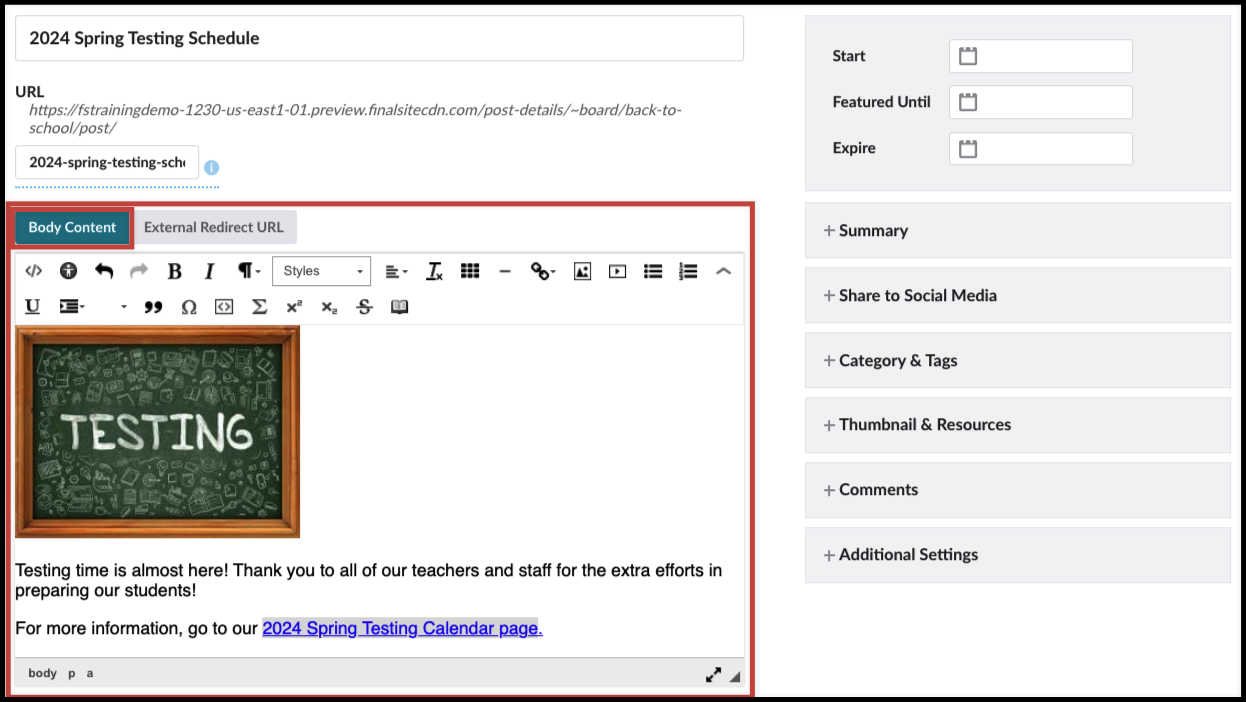Apply superscript formatting
The height and width of the screenshot is (702, 1246).
pyautogui.click(x=294, y=306)
